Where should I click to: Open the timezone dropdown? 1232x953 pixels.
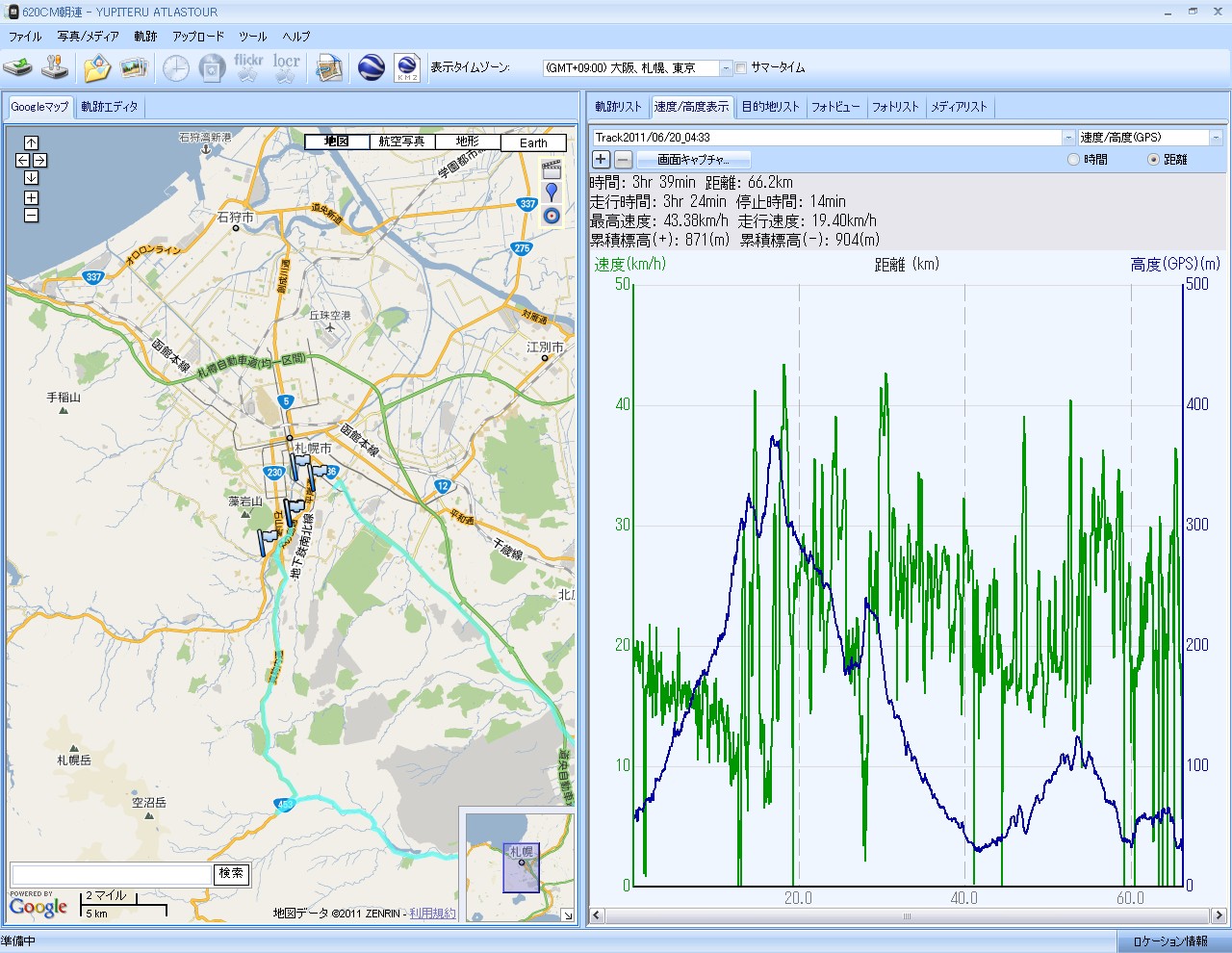click(727, 68)
